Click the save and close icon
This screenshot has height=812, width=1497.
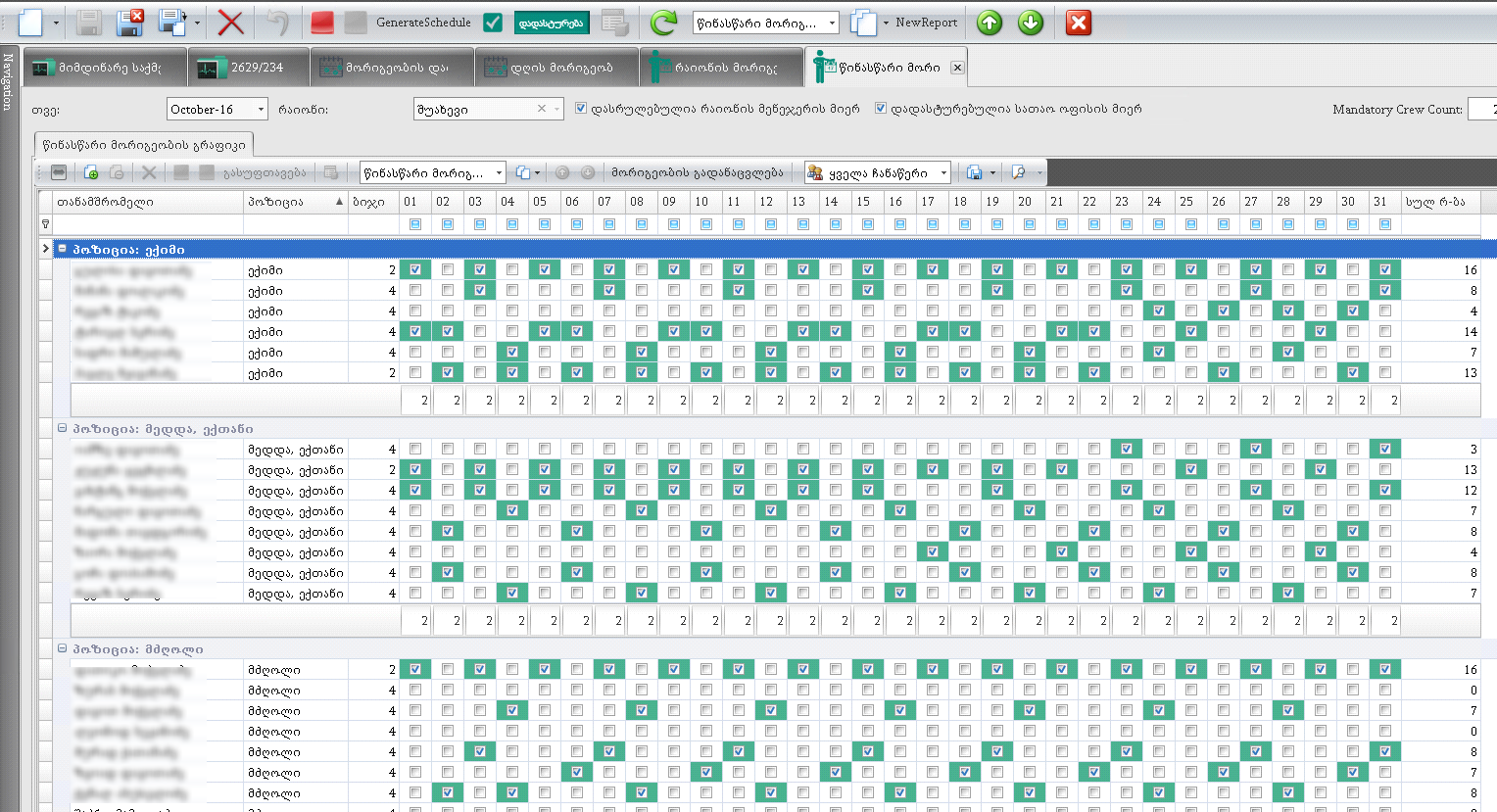tap(129, 23)
